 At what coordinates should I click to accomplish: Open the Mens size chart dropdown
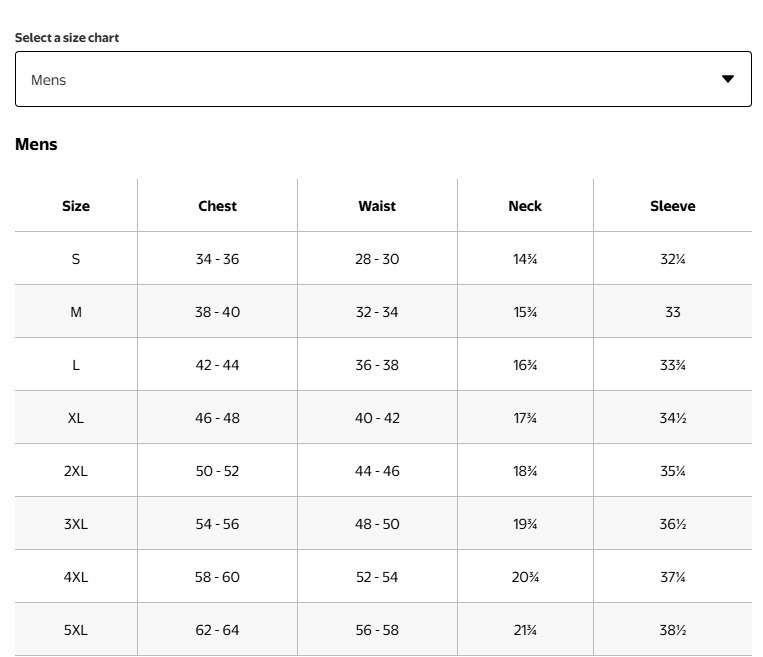tap(383, 79)
